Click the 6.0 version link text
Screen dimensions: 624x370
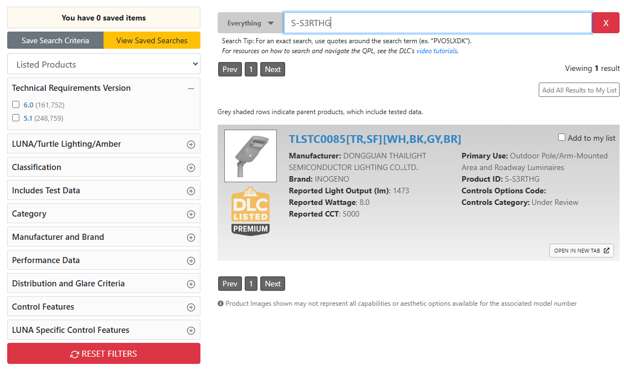coord(28,105)
